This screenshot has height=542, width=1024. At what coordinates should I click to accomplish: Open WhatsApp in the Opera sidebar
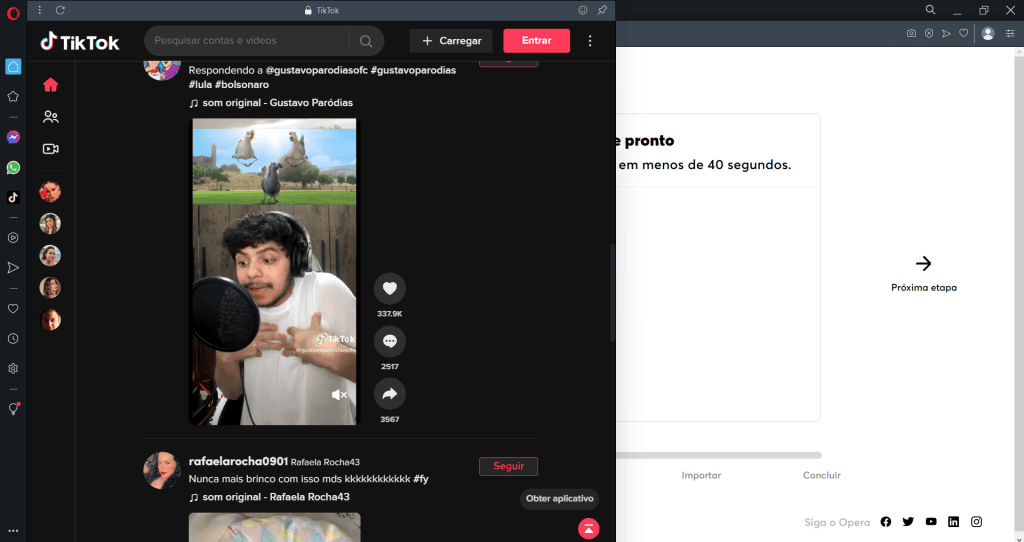pos(13,168)
